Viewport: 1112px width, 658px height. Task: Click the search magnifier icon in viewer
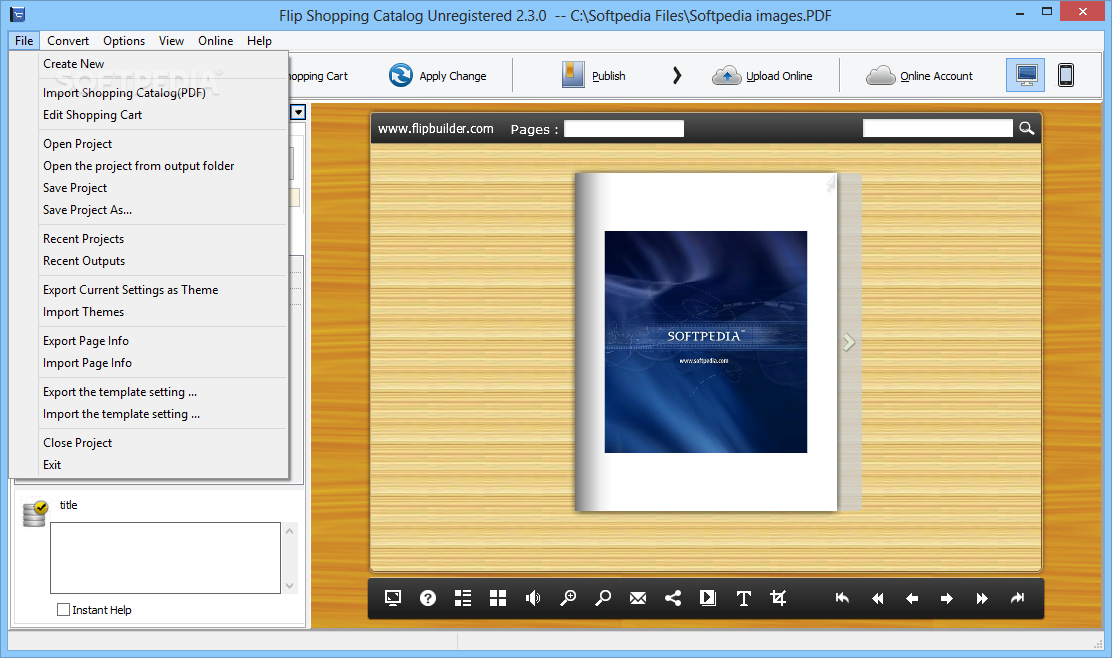click(1026, 128)
